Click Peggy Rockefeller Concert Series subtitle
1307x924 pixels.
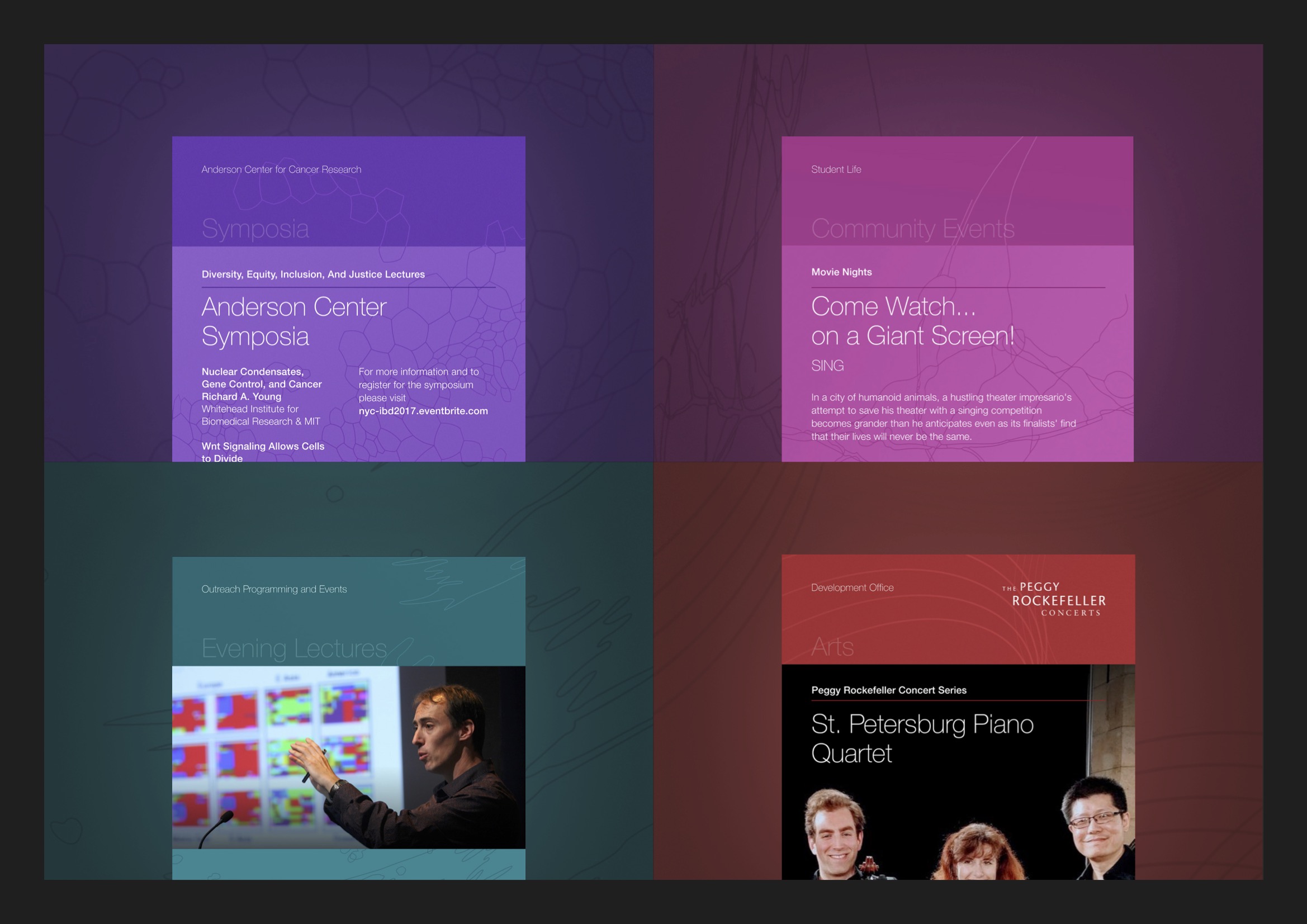(x=889, y=690)
